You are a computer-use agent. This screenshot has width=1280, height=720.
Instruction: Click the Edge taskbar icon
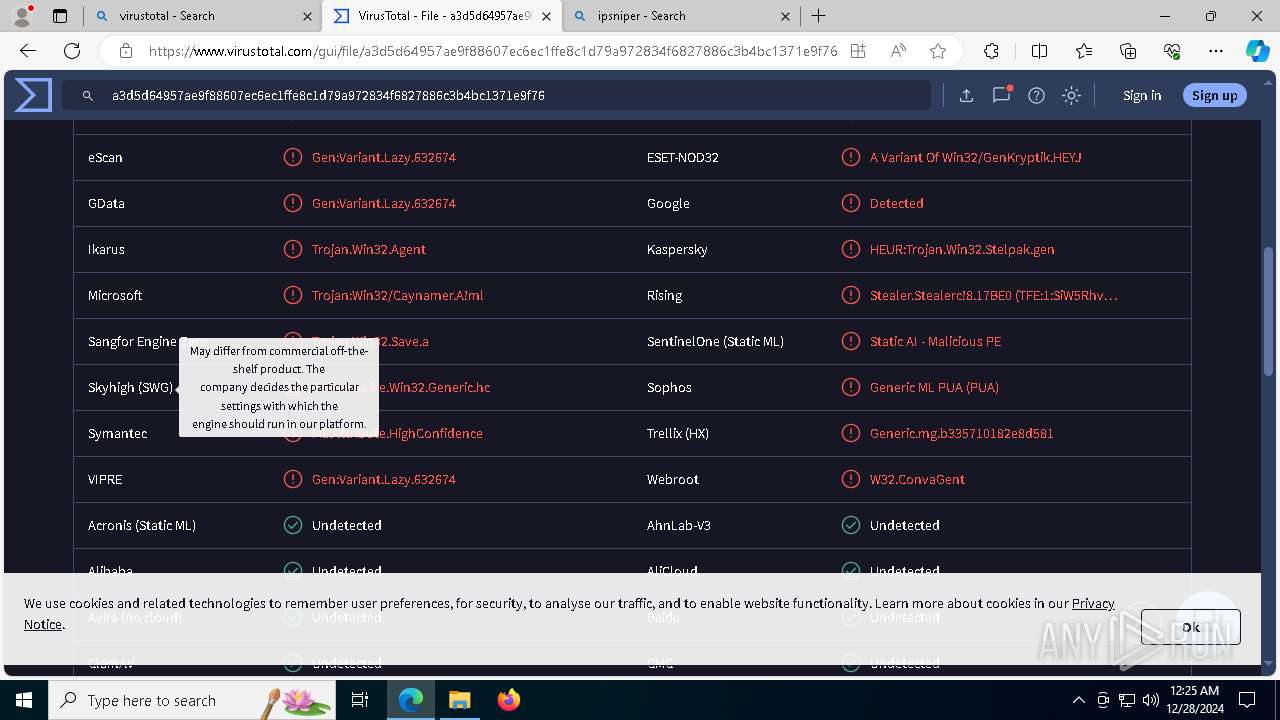click(411, 700)
